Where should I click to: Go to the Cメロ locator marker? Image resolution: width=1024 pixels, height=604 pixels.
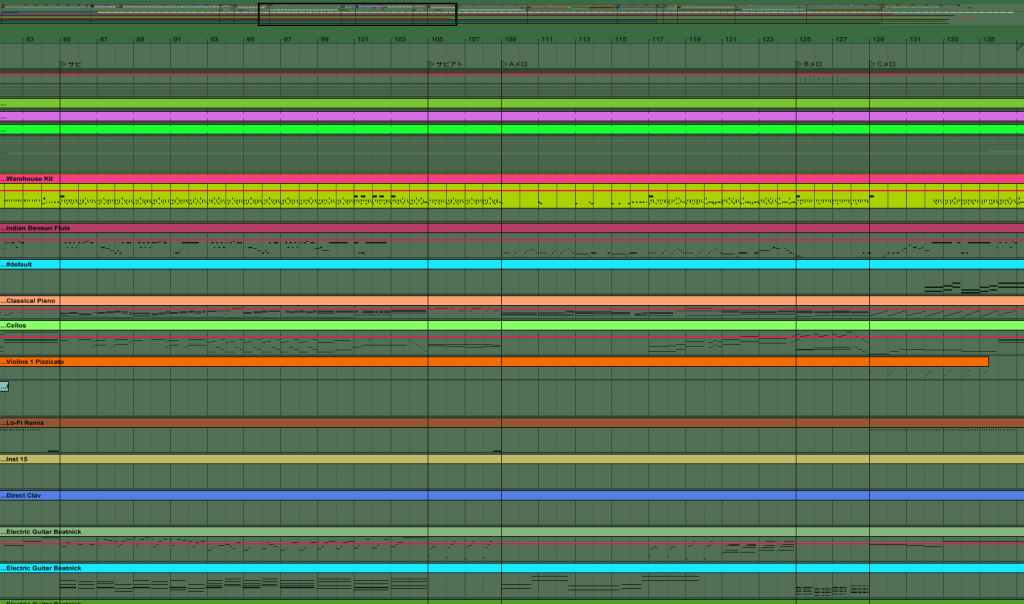pyautogui.click(x=873, y=63)
